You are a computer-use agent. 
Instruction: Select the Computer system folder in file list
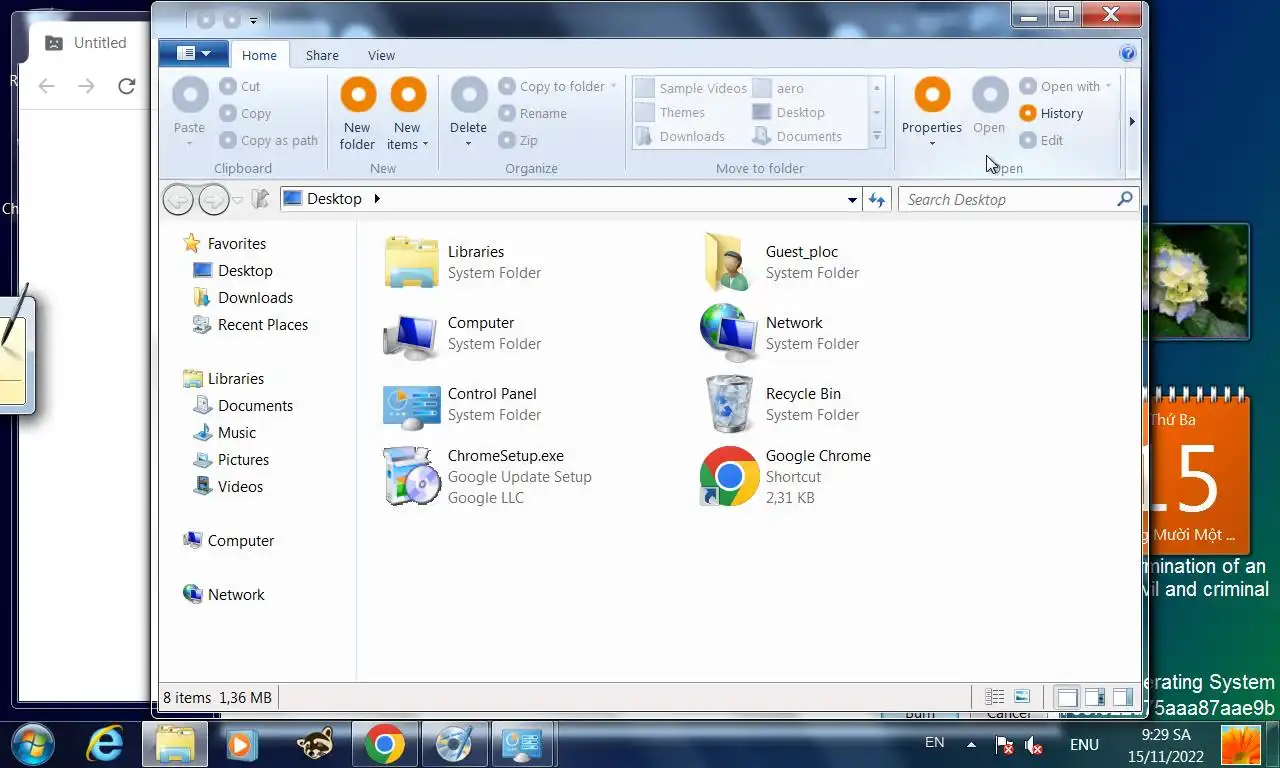(x=462, y=333)
